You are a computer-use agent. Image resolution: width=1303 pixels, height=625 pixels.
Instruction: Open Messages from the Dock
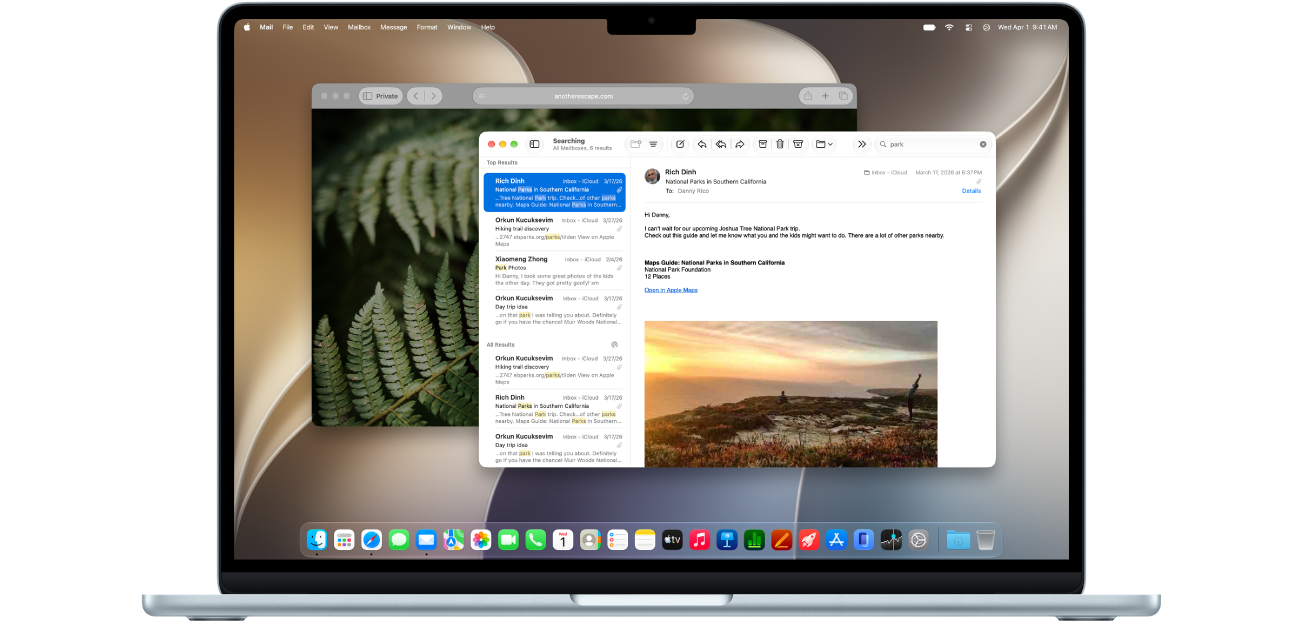399,539
